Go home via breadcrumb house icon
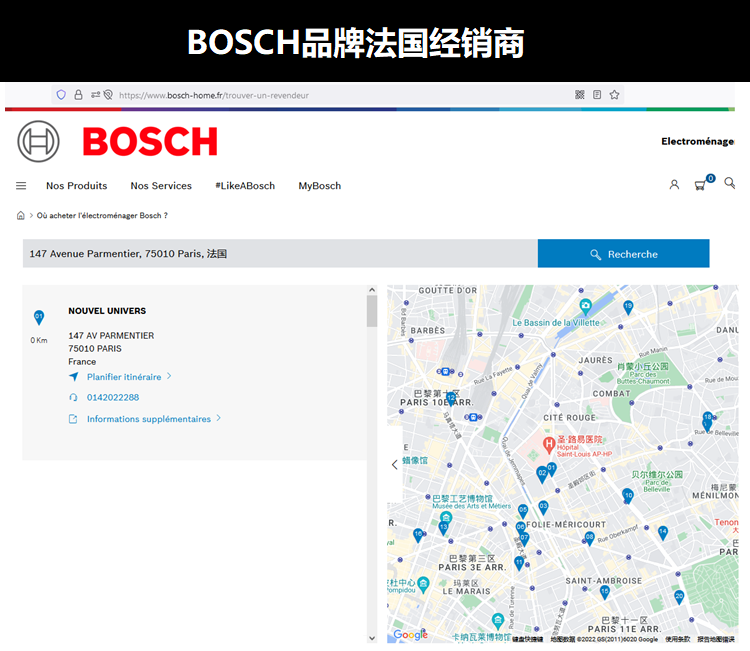750x651 pixels. [21, 215]
